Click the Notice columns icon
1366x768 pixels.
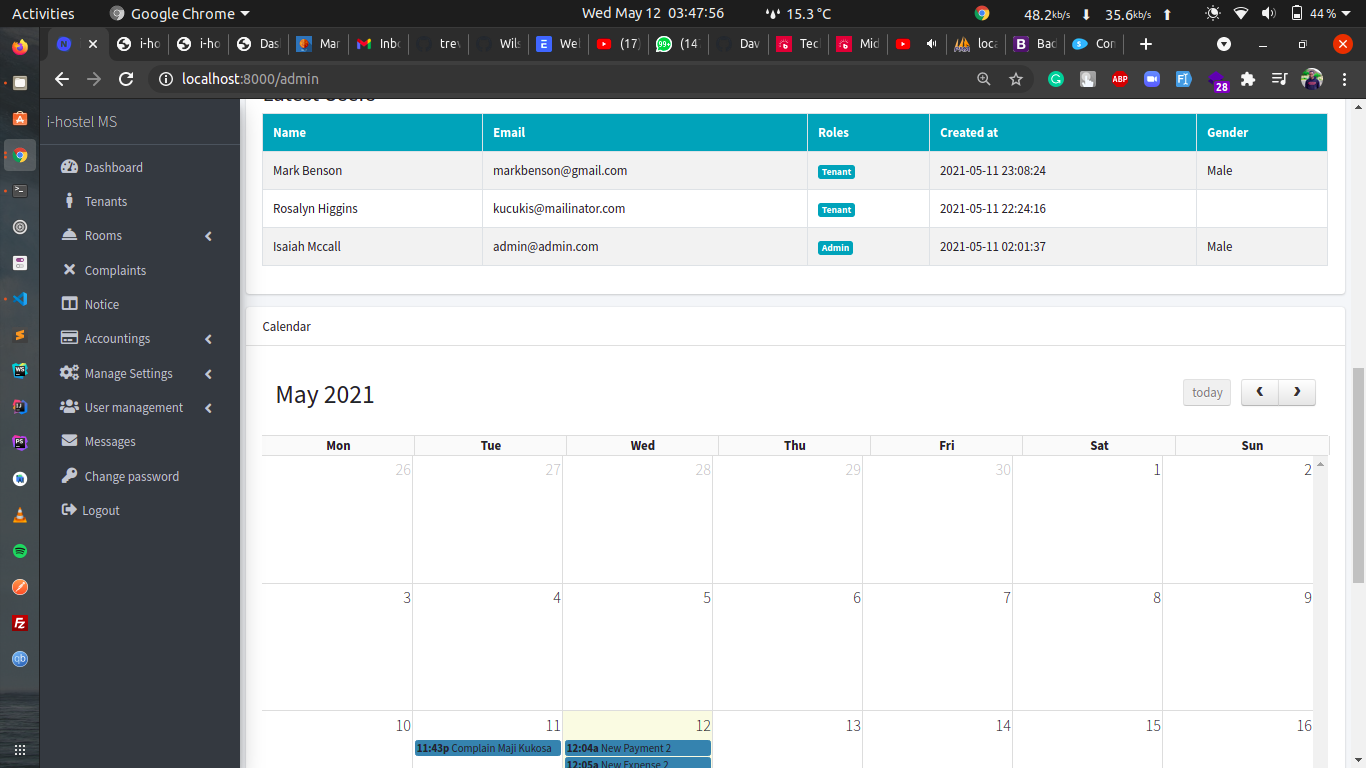(69, 304)
